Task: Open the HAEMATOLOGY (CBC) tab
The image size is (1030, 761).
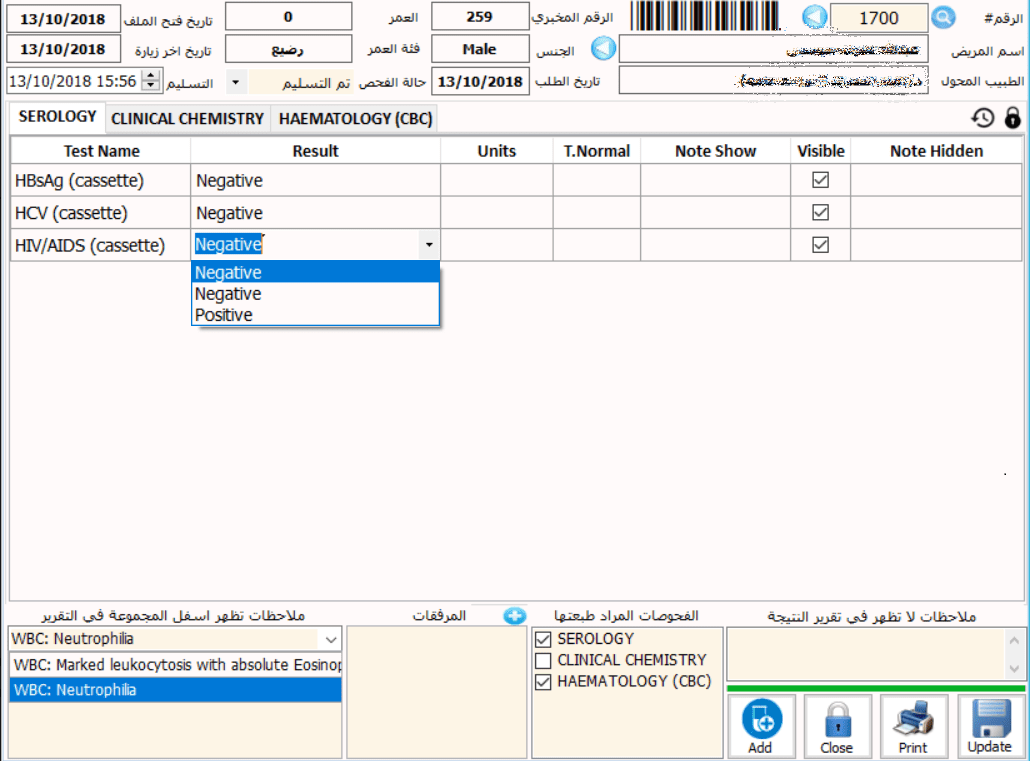Action: click(355, 119)
